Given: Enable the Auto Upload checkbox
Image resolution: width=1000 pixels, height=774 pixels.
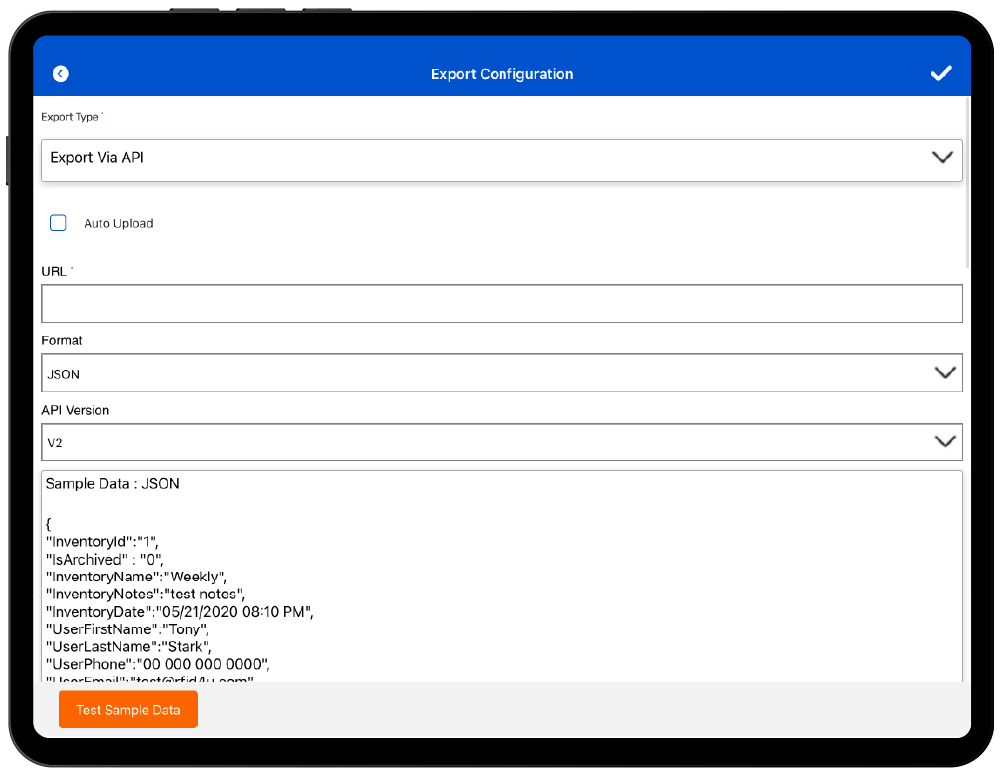Looking at the screenshot, I should click(x=59, y=223).
